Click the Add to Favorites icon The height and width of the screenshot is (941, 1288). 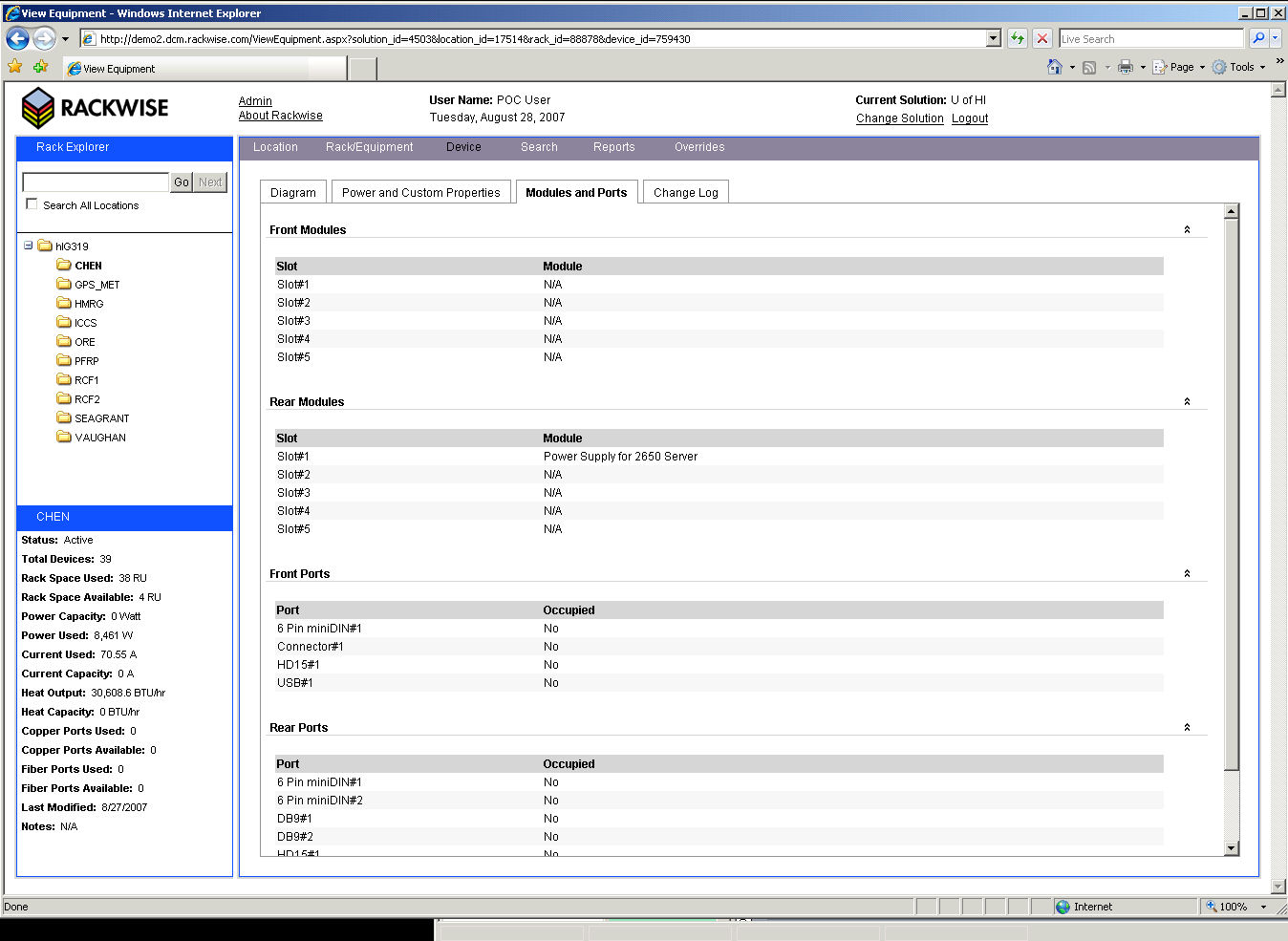click(x=40, y=67)
